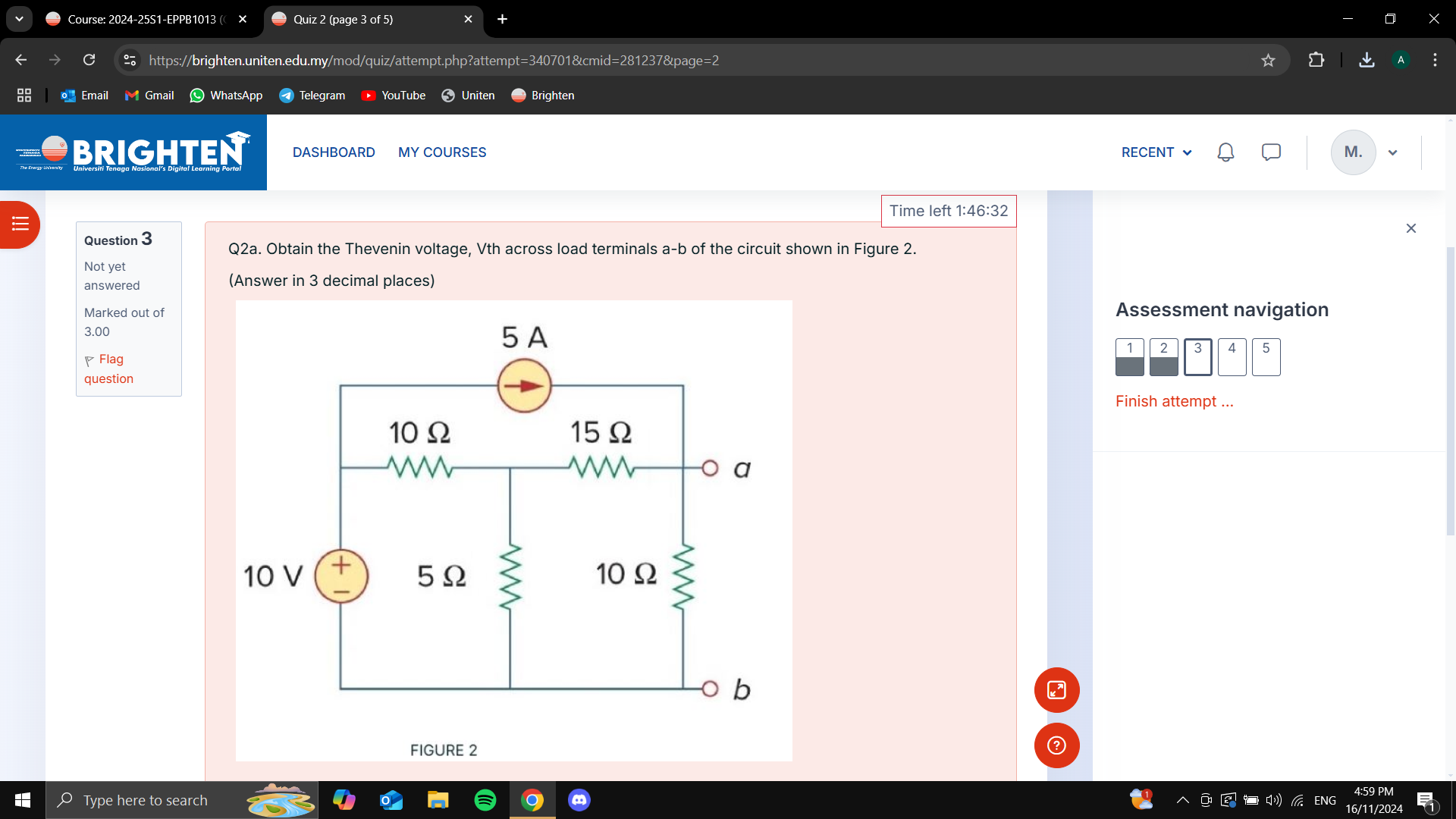The height and width of the screenshot is (819, 1456).
Task: Open MY COURSES menu item
Action: pyautogui.click(x=442, y=151)
